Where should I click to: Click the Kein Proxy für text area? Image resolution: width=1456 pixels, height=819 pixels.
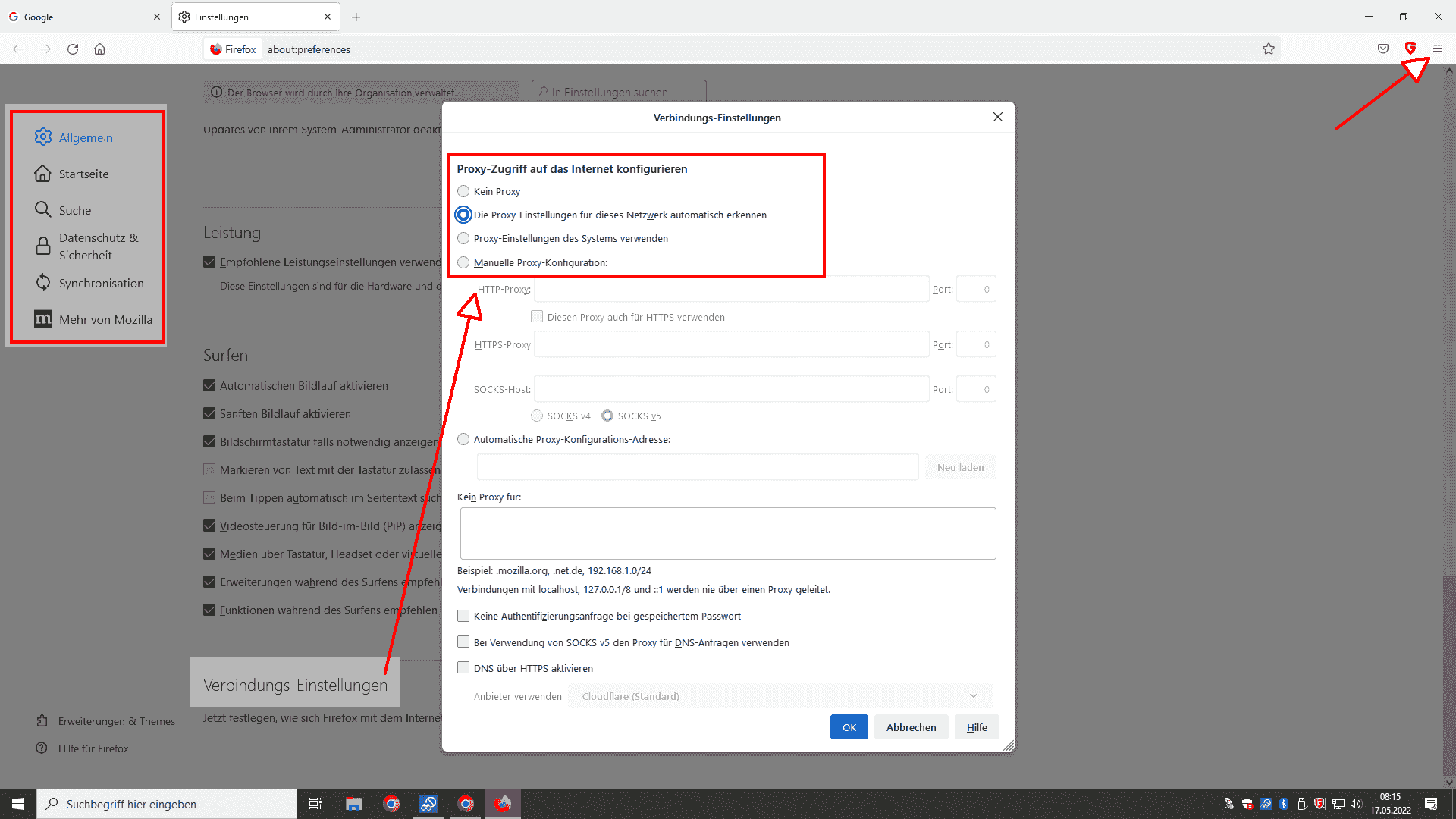coord(727,533)
